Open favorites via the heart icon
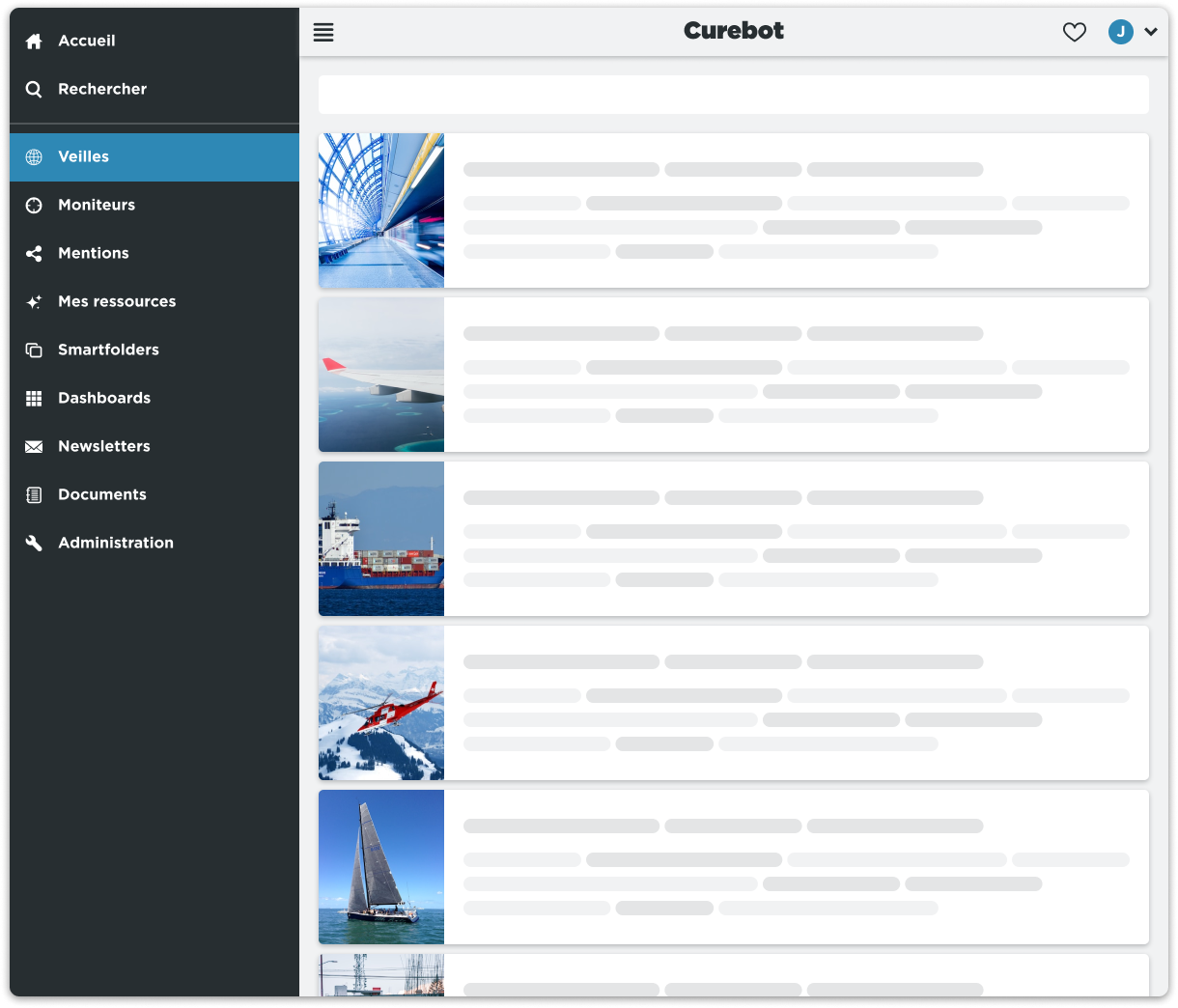Screen dimensions: 1178x1008 tap(1075, 32)
